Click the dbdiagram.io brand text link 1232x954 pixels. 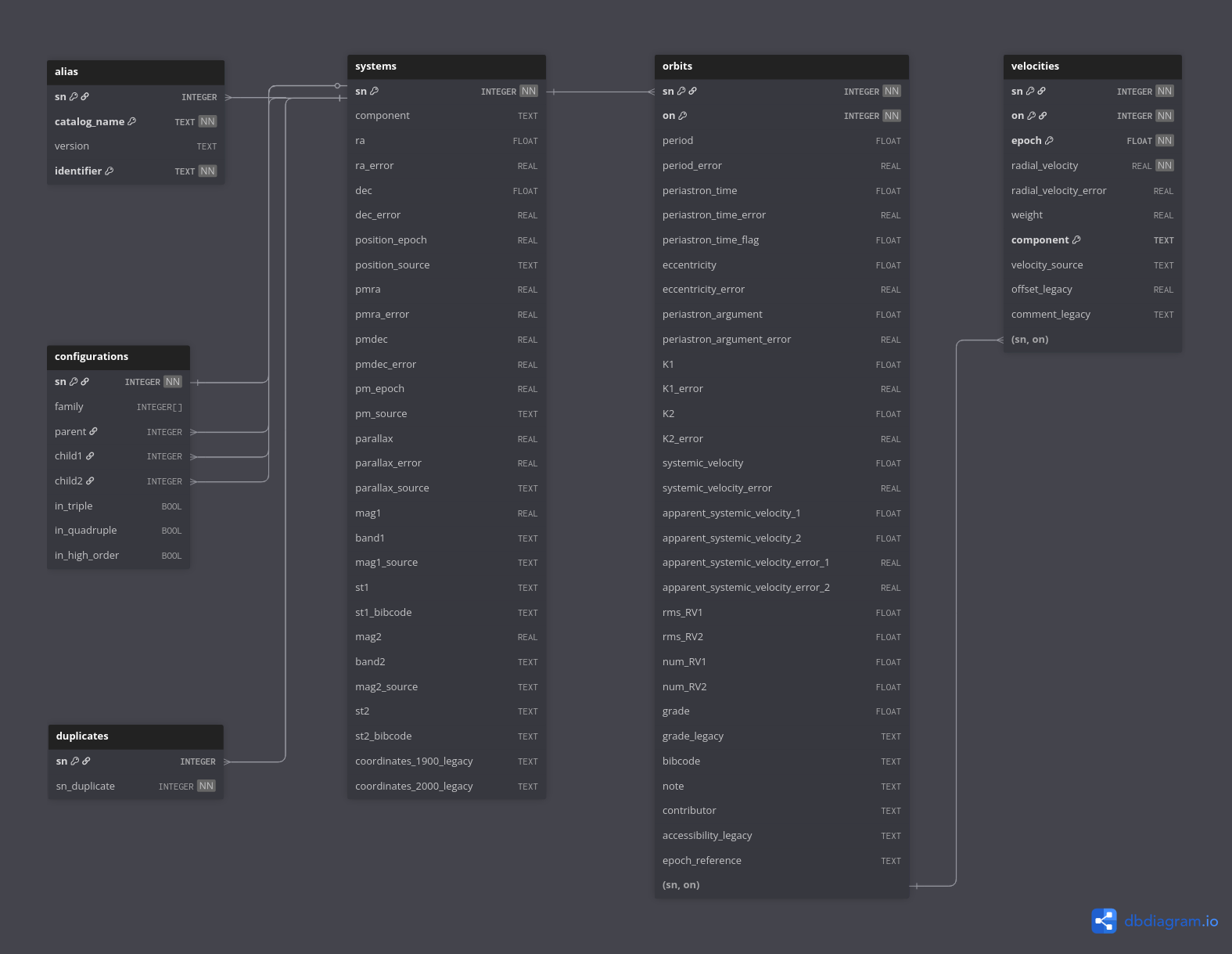tap(1171, 921)
